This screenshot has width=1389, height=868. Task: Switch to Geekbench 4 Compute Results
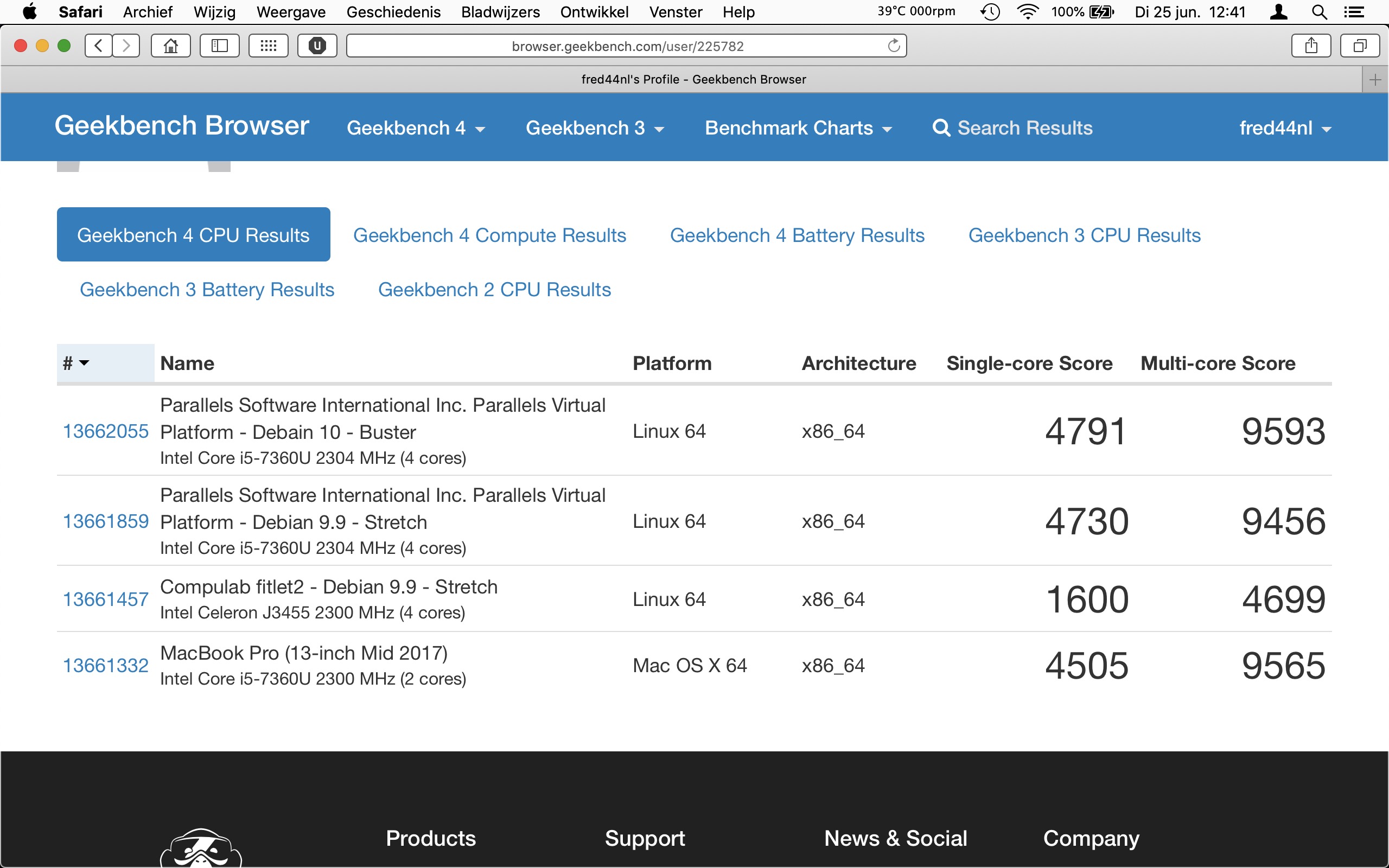(x=489, y=235)
